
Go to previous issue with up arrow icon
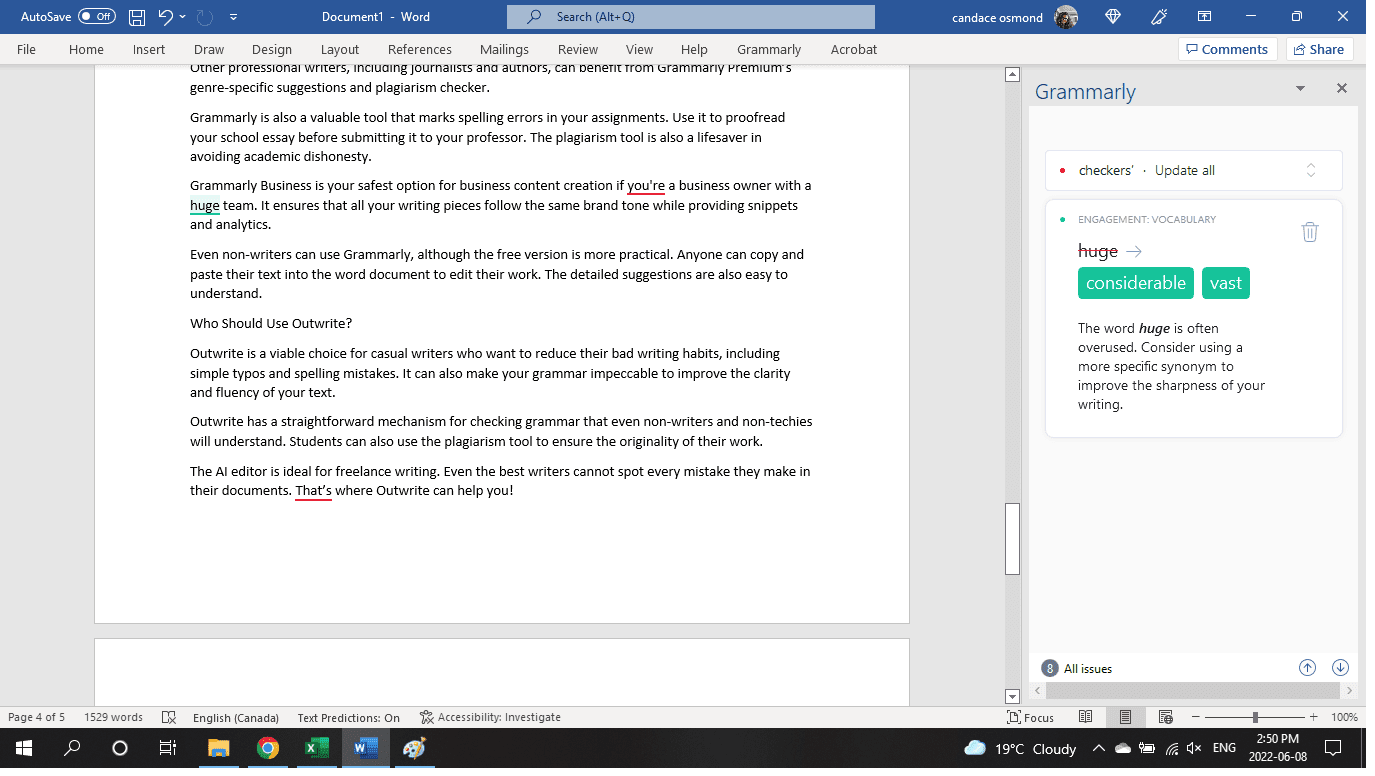click(1307, 667)
